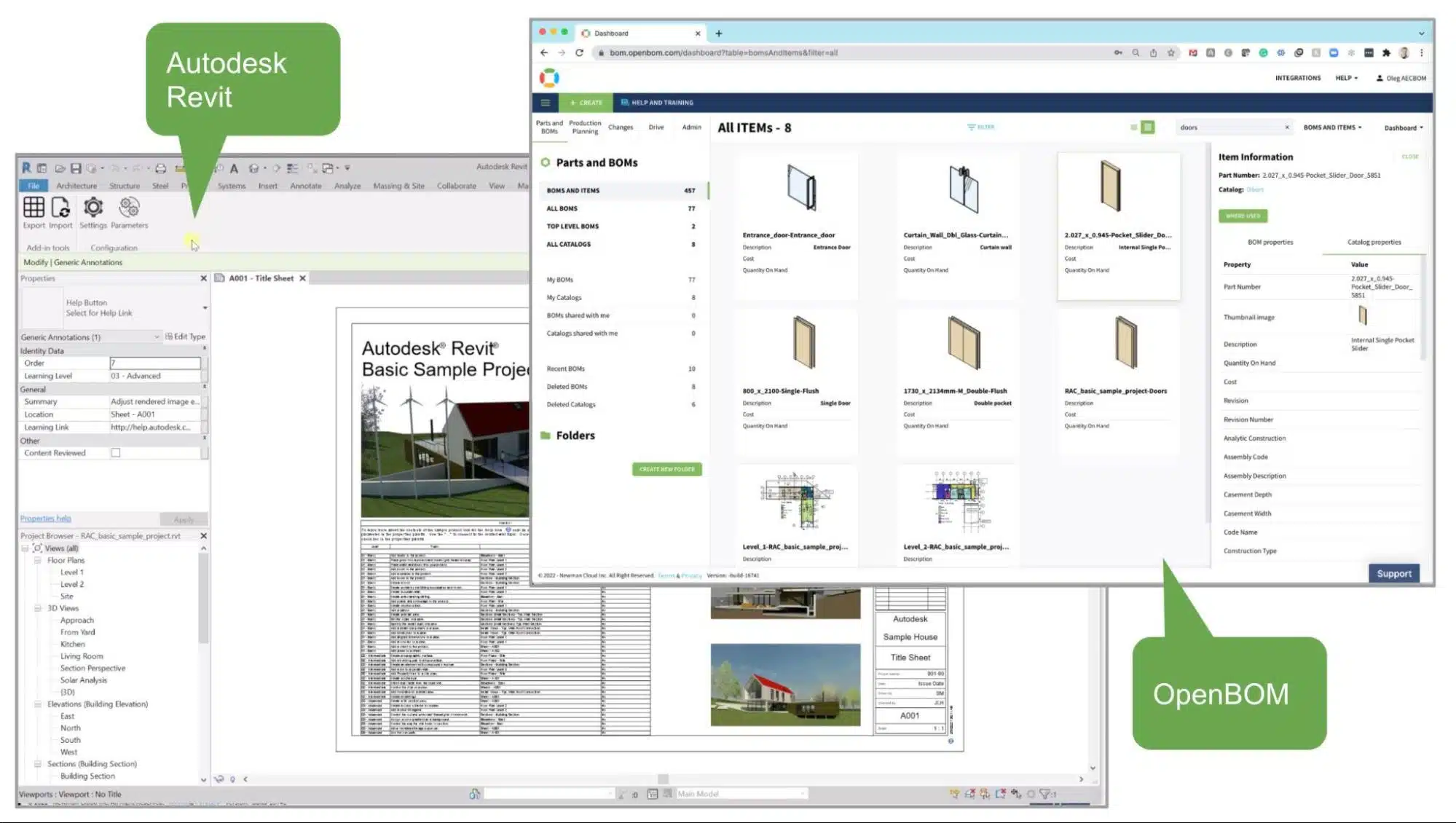1456x823 pixels.
Task: Click the Support button
Action: click(1393, 574)
